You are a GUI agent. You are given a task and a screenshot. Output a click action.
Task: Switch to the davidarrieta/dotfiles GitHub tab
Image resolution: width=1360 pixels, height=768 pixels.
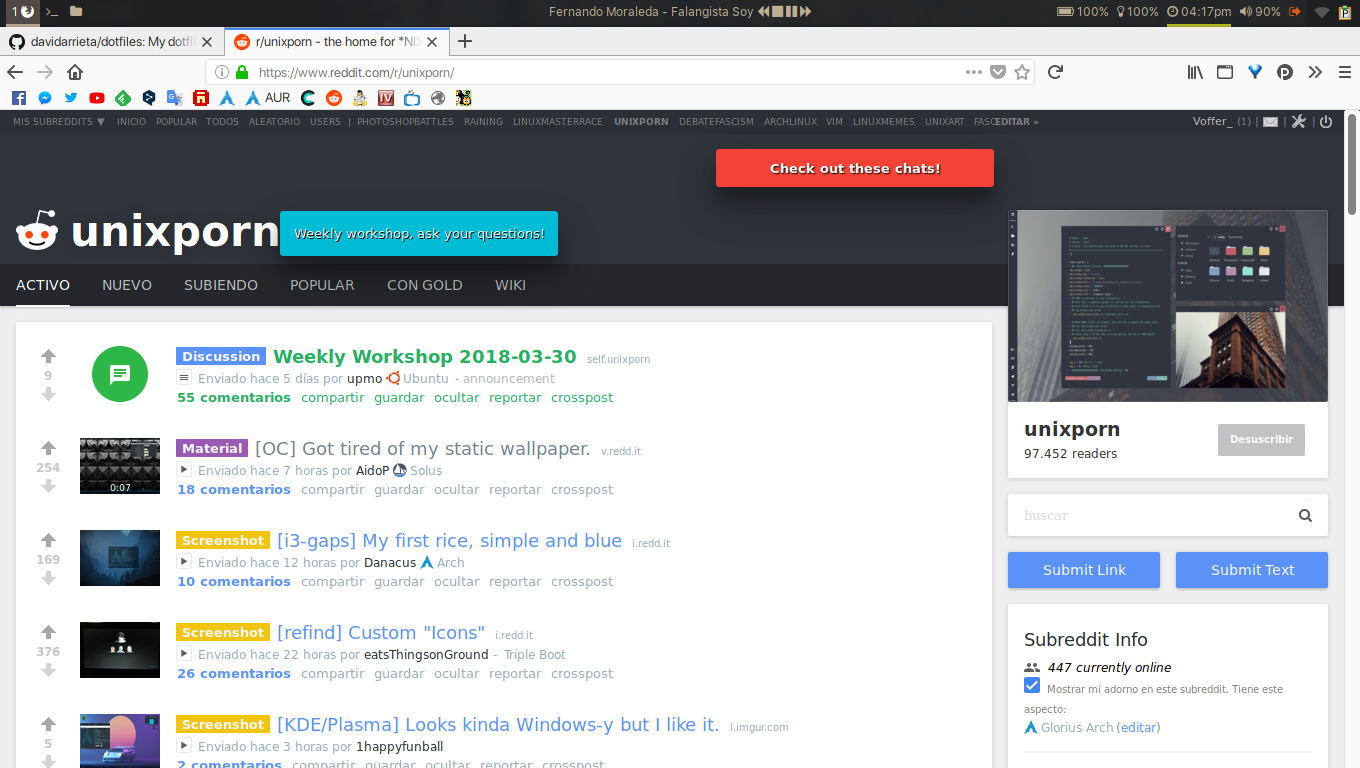pyautogui.click(x=111, y=42)
